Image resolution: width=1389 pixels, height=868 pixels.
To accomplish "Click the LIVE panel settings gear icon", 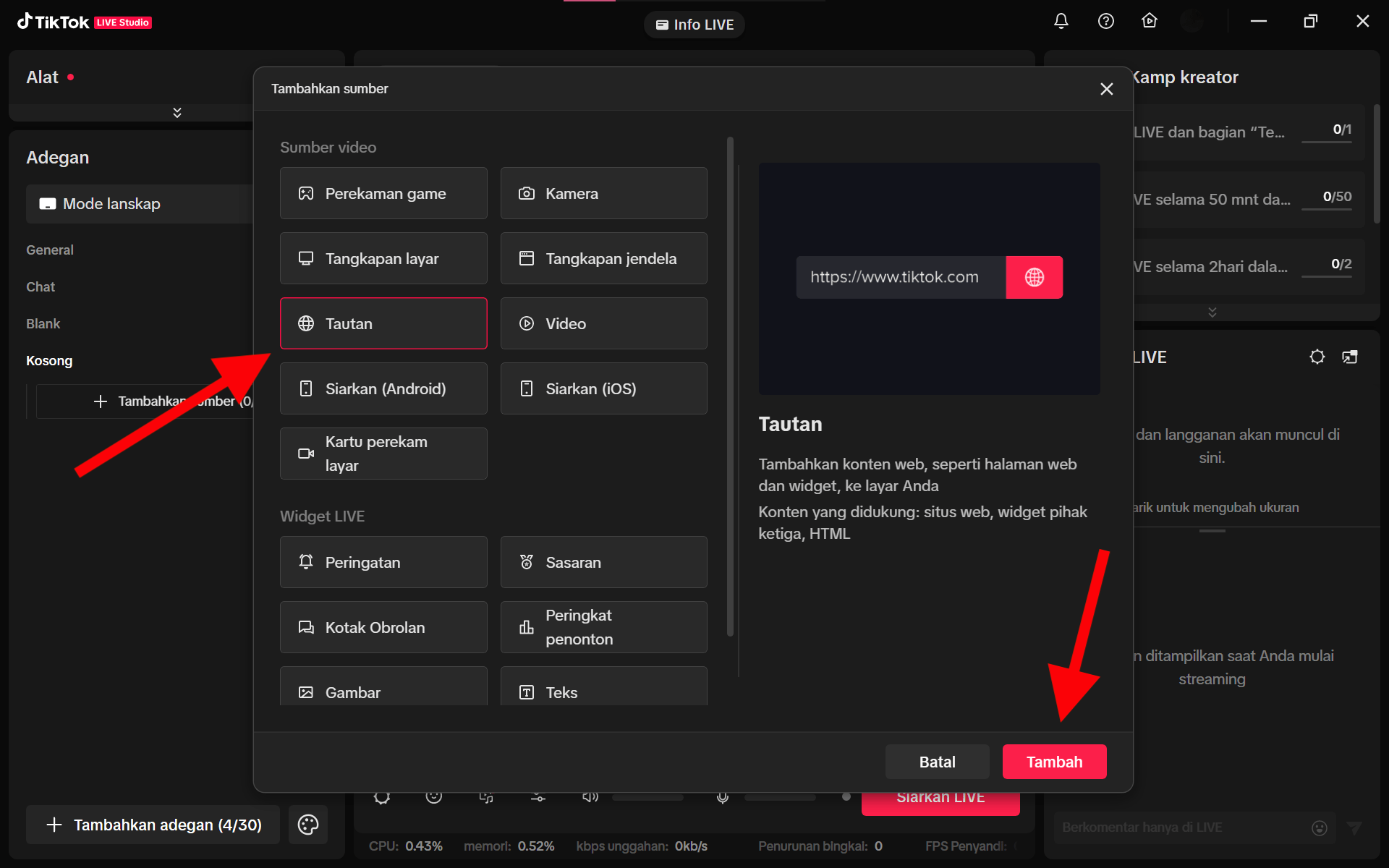I will pos(1317,357).
